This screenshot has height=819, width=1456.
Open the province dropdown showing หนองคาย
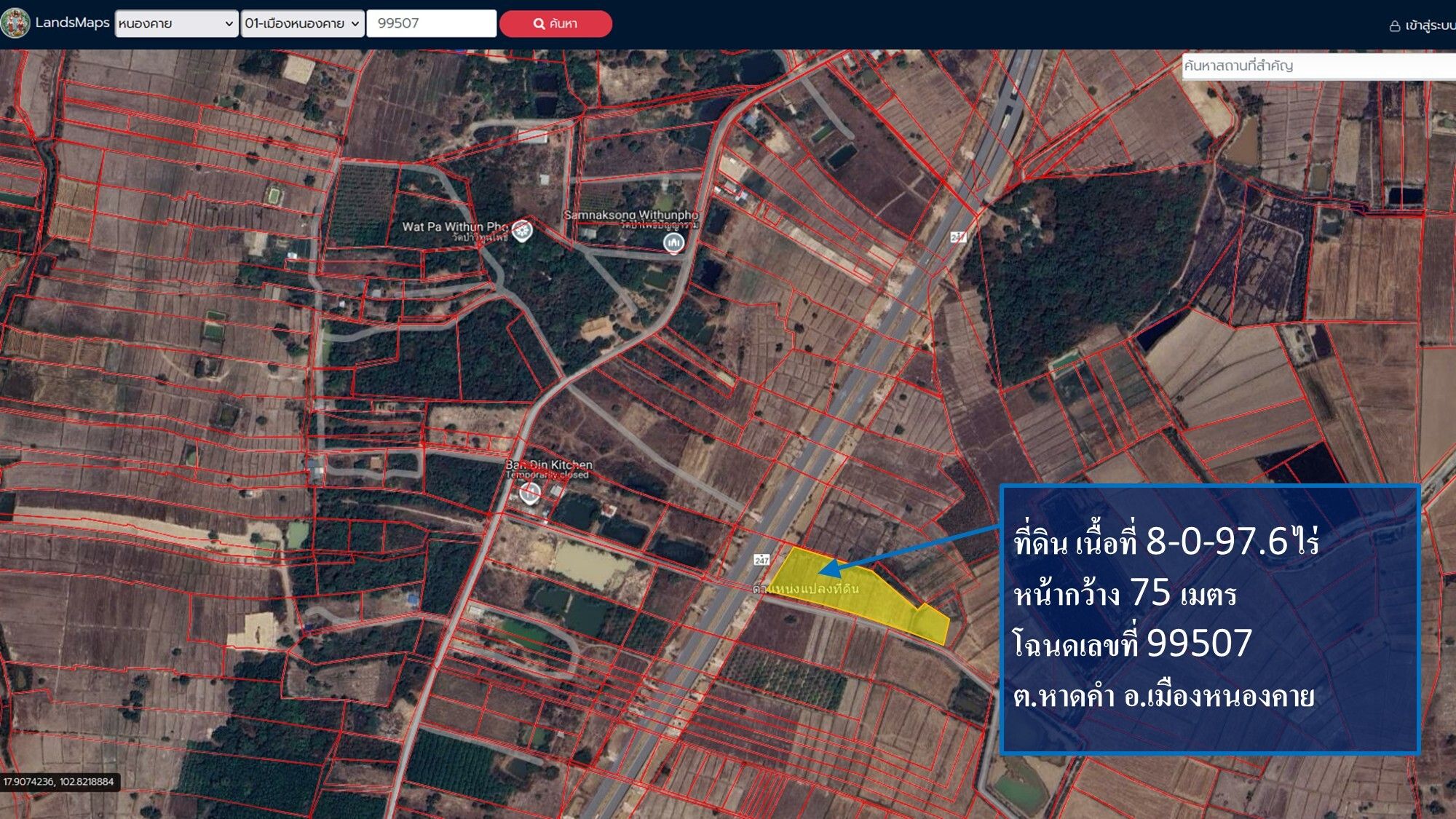pos(177,23)
